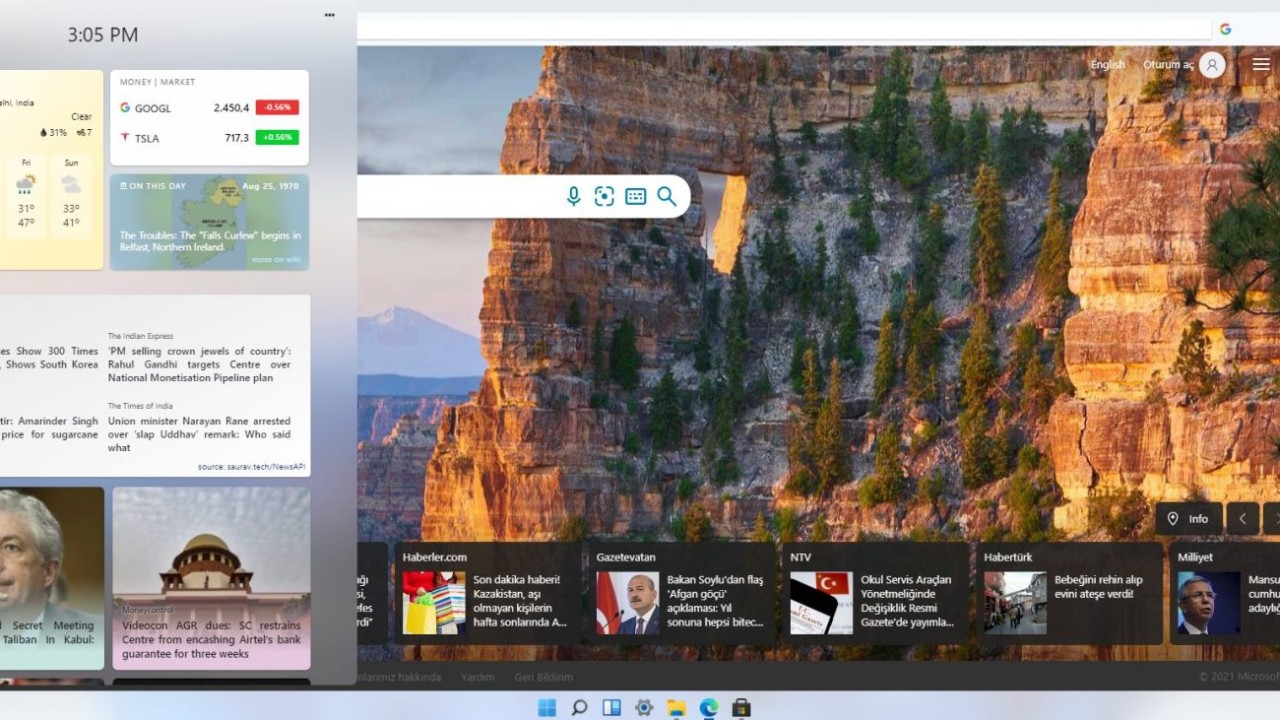This screenshot has width=1280, height=720.
Task: Open the TSLA stock row
Action: point(209,138)
